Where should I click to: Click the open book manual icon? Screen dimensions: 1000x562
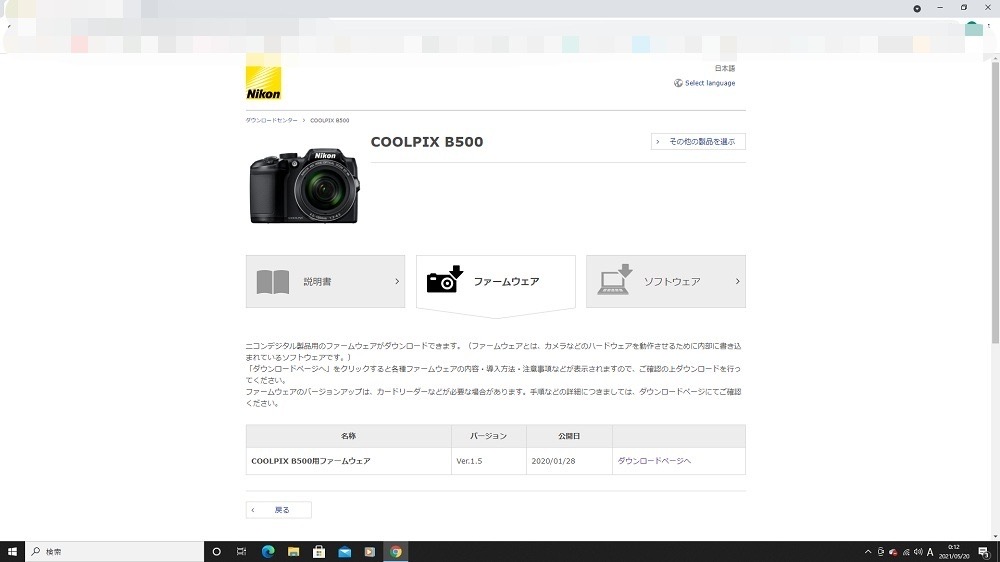point(273,282)
